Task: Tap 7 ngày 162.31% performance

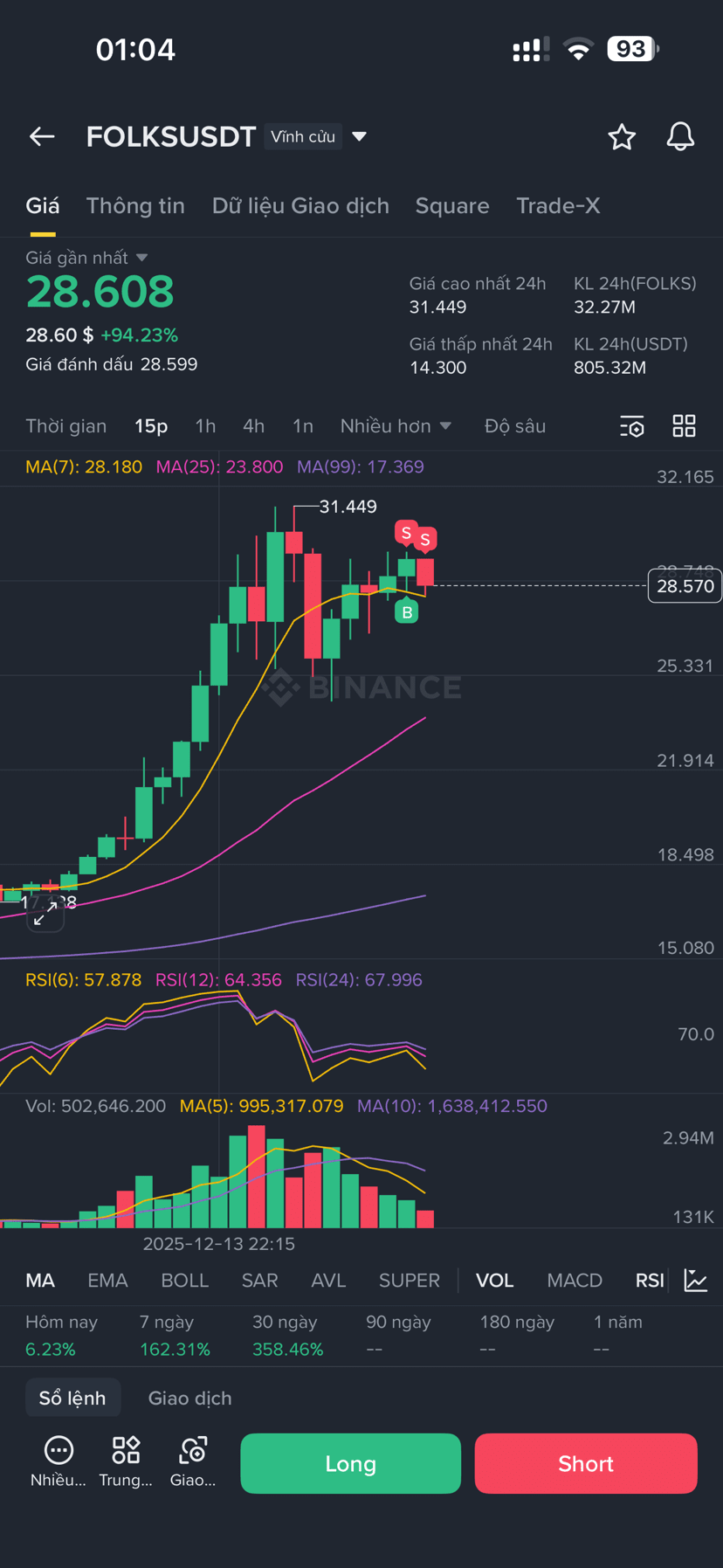Action: point(175,1336)
